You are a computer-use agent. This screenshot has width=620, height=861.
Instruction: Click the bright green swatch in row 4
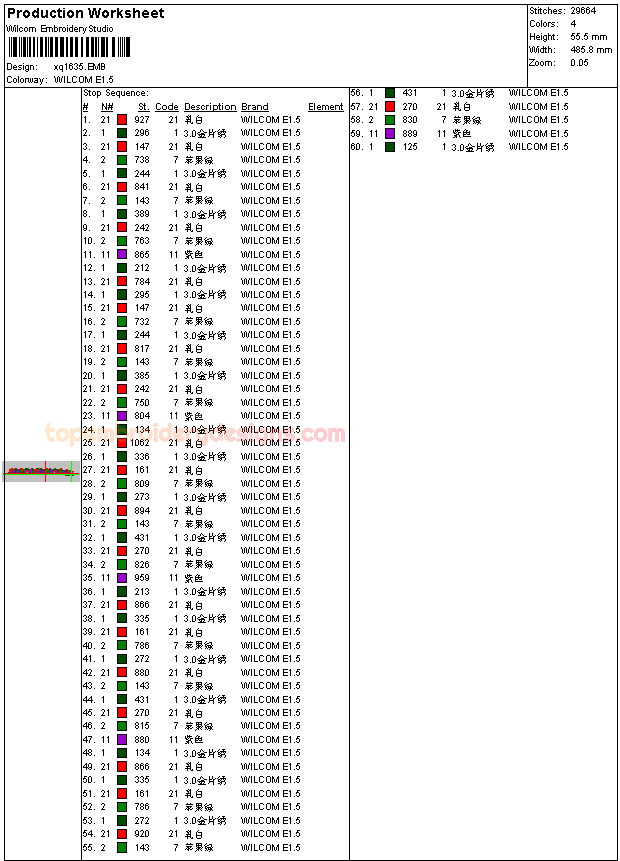(x=122, y=160)
